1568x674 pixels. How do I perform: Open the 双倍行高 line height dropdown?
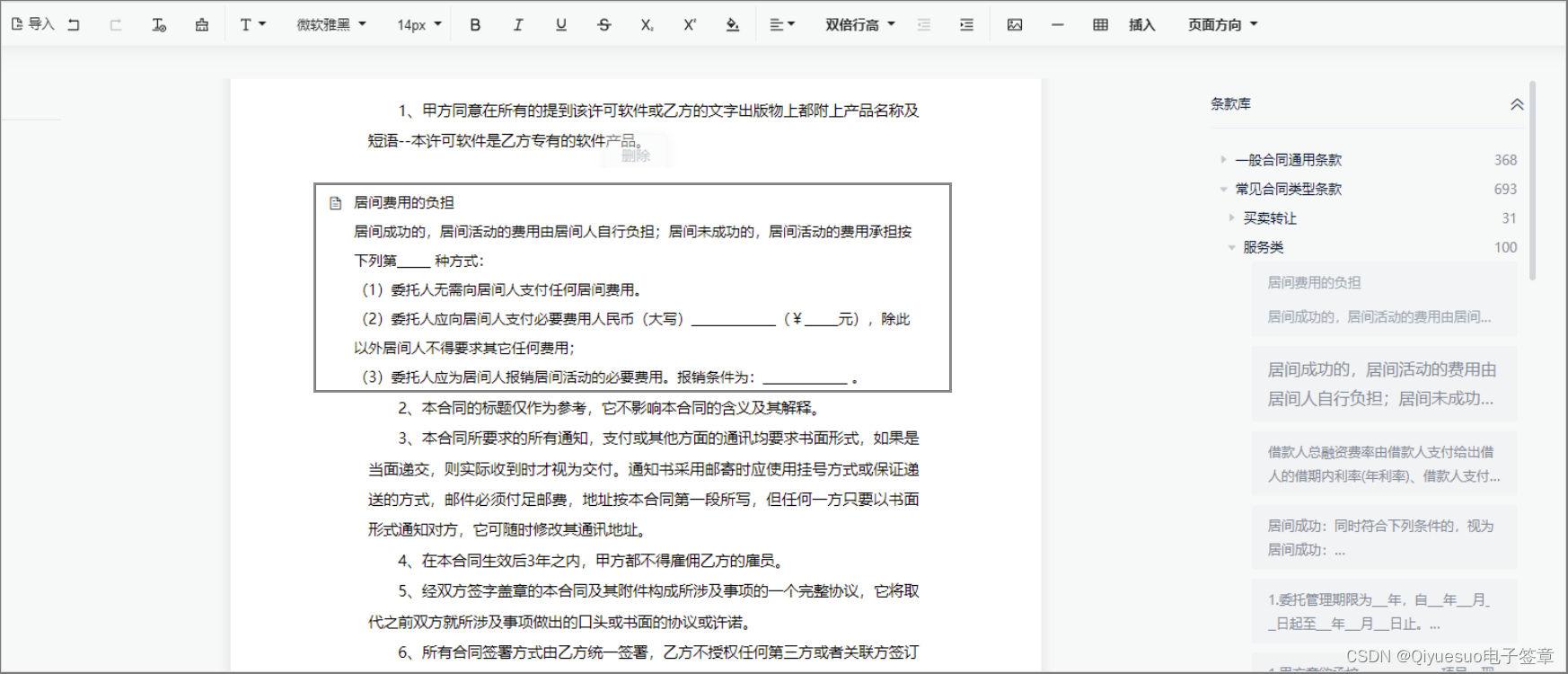coord(860,25)
